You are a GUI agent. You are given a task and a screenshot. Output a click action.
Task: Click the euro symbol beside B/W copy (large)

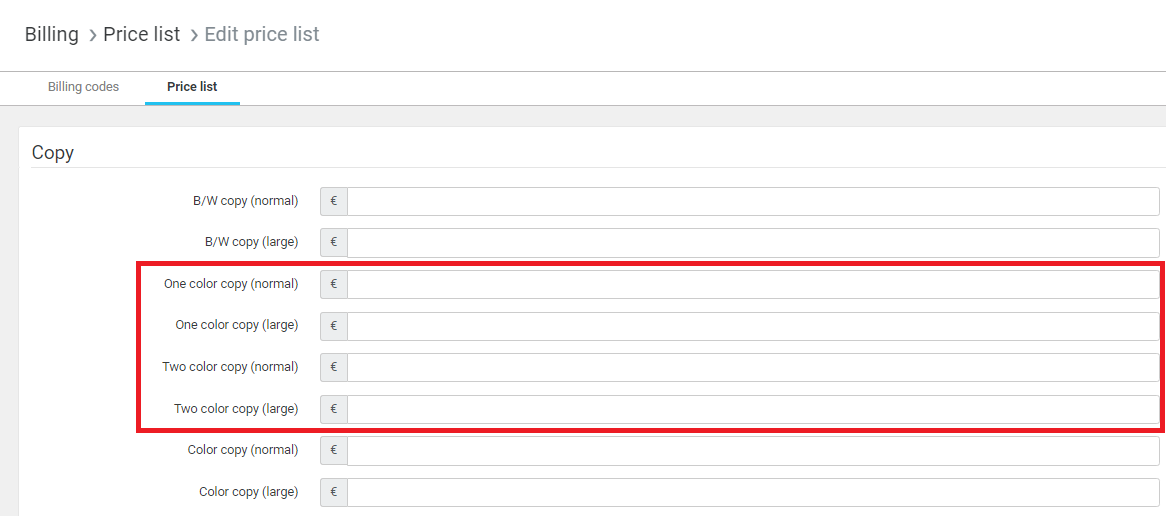[x=334, y=242]
